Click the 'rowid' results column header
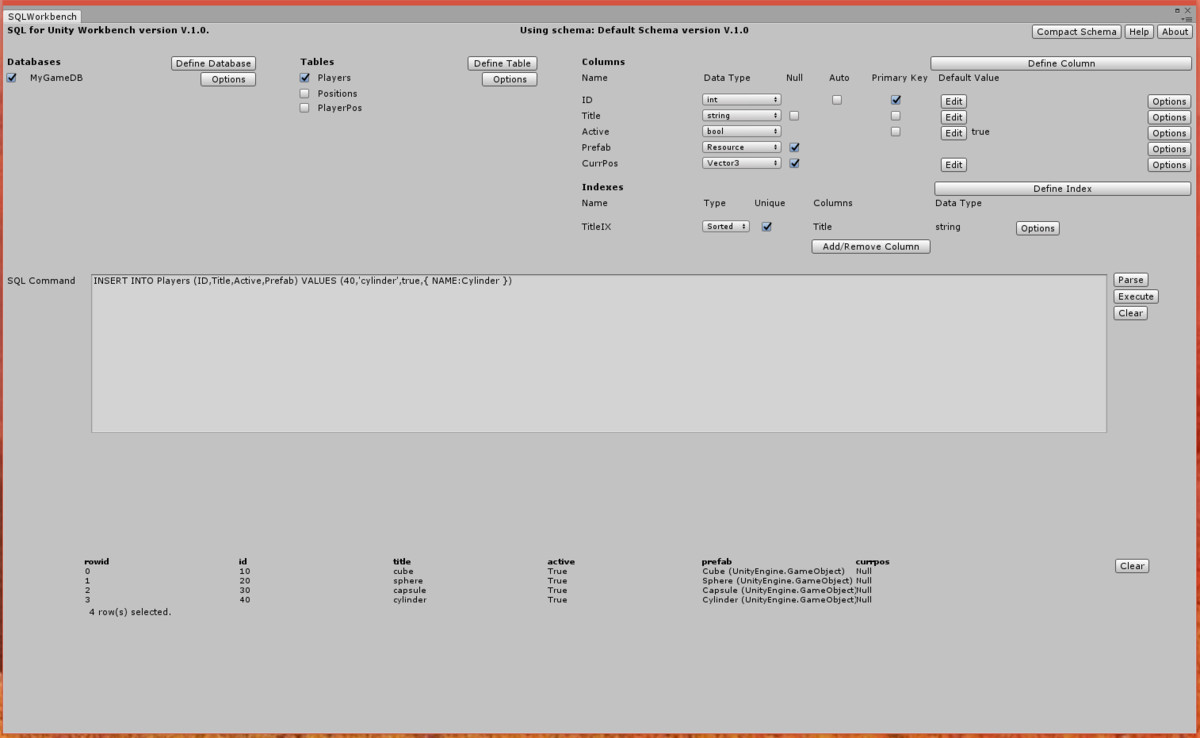The height and width of the screenshot is (738, 1200). [96, 562]
